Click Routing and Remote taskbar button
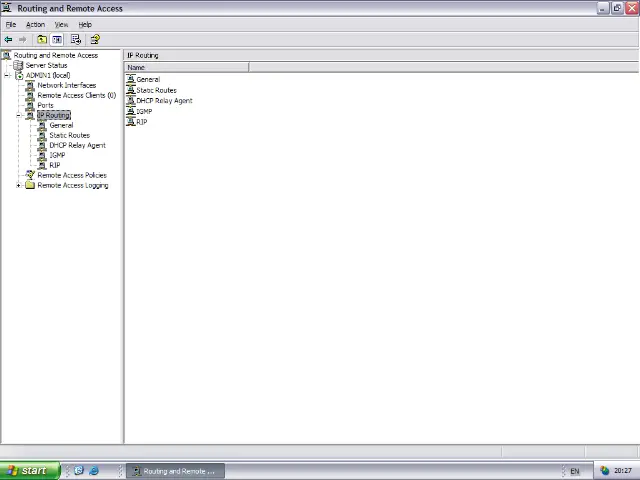This screenshot has width=640, height=480. pos(175,471)
